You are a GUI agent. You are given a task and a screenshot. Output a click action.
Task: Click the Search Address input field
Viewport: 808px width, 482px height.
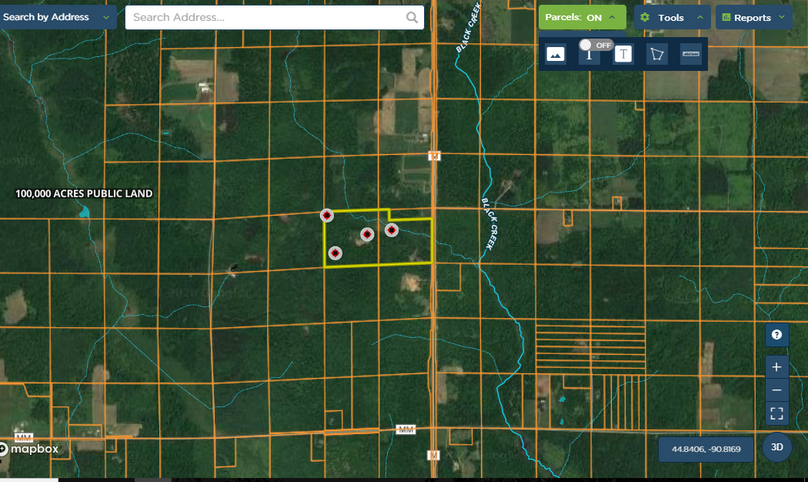pyautogui.click(x=265, y=17)
